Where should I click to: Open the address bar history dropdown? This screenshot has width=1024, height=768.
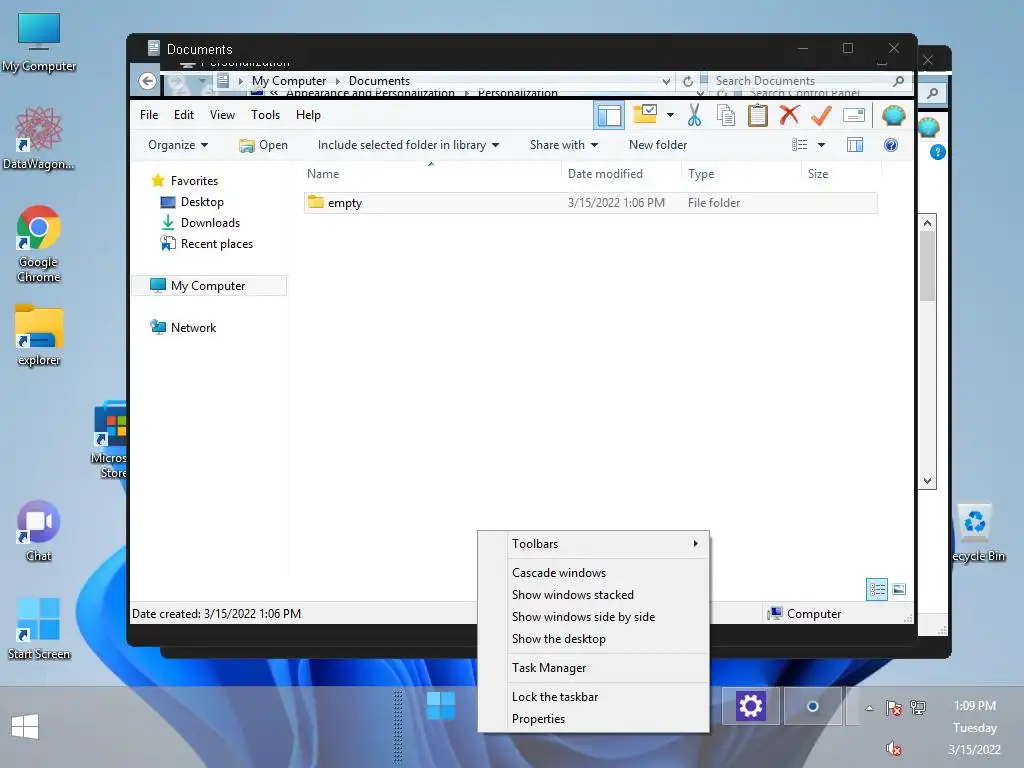coord(666,82)
